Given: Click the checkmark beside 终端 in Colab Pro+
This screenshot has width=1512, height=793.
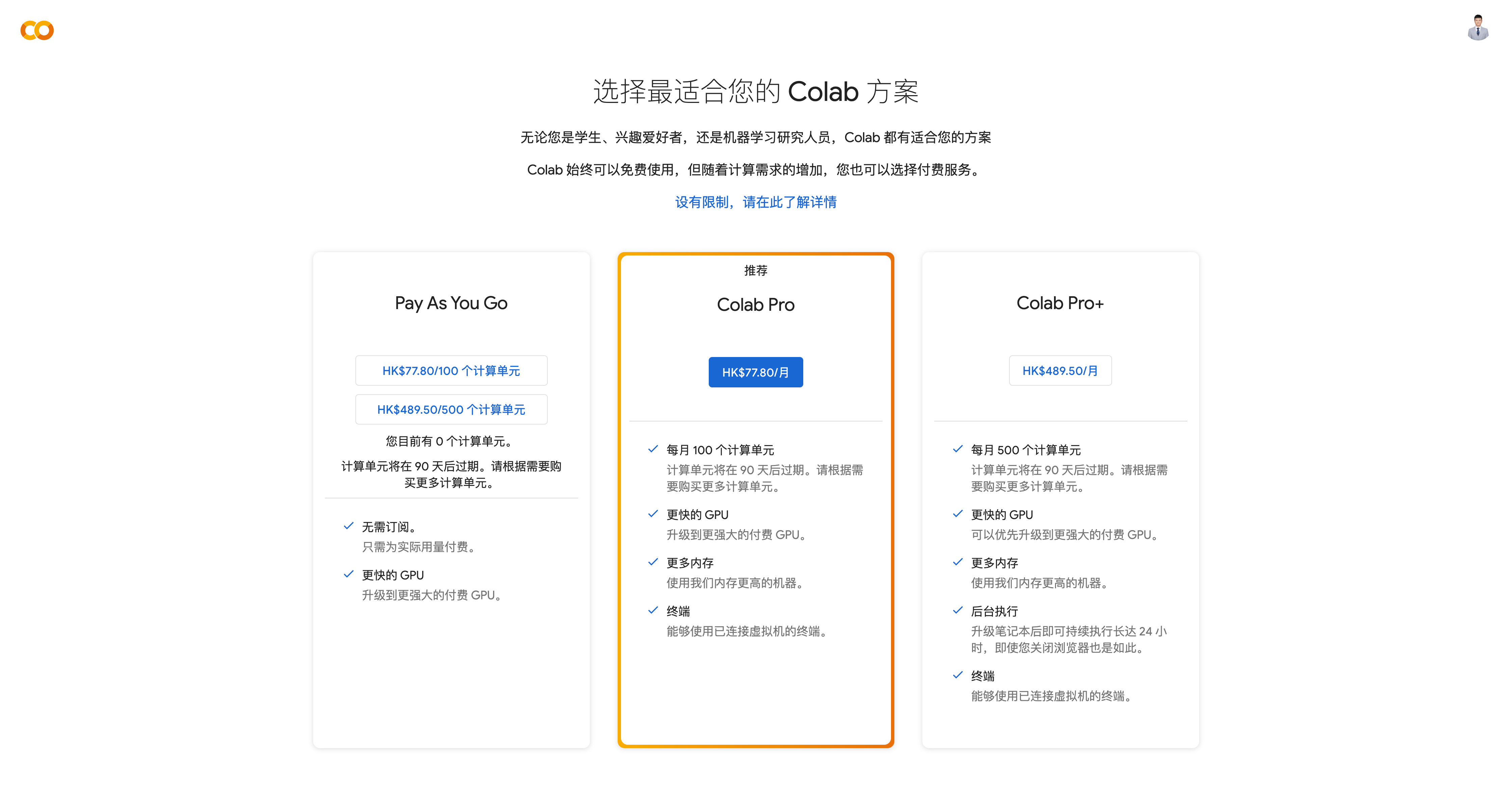Looking at the screenshot, I should 957,675.
